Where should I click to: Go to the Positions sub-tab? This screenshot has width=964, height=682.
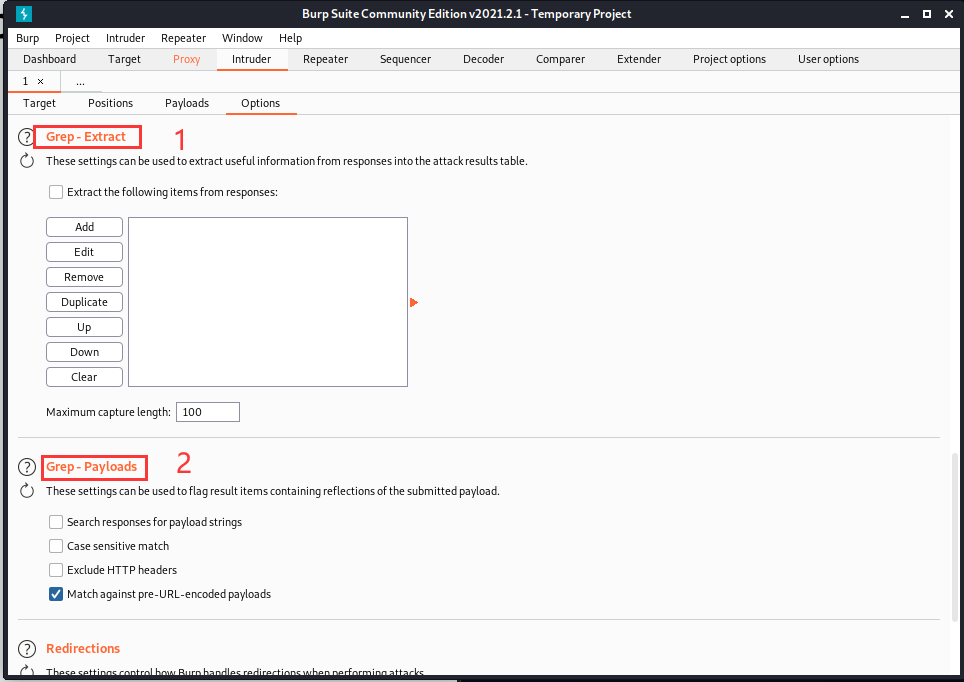(x=110, y=103)
